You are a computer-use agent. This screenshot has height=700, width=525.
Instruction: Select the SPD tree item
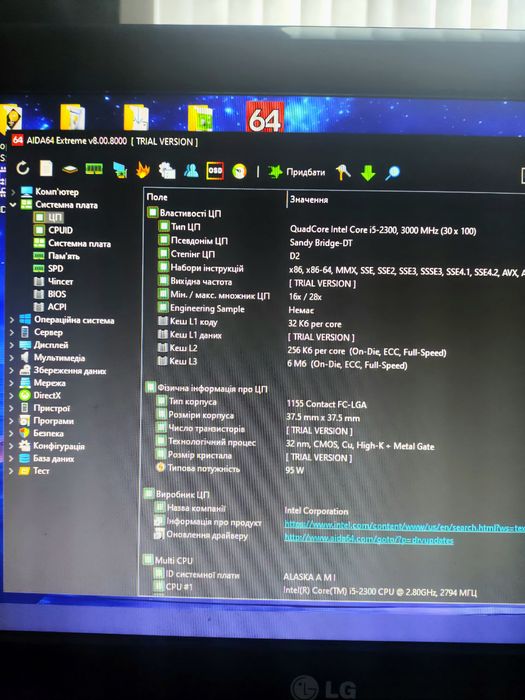49,268
